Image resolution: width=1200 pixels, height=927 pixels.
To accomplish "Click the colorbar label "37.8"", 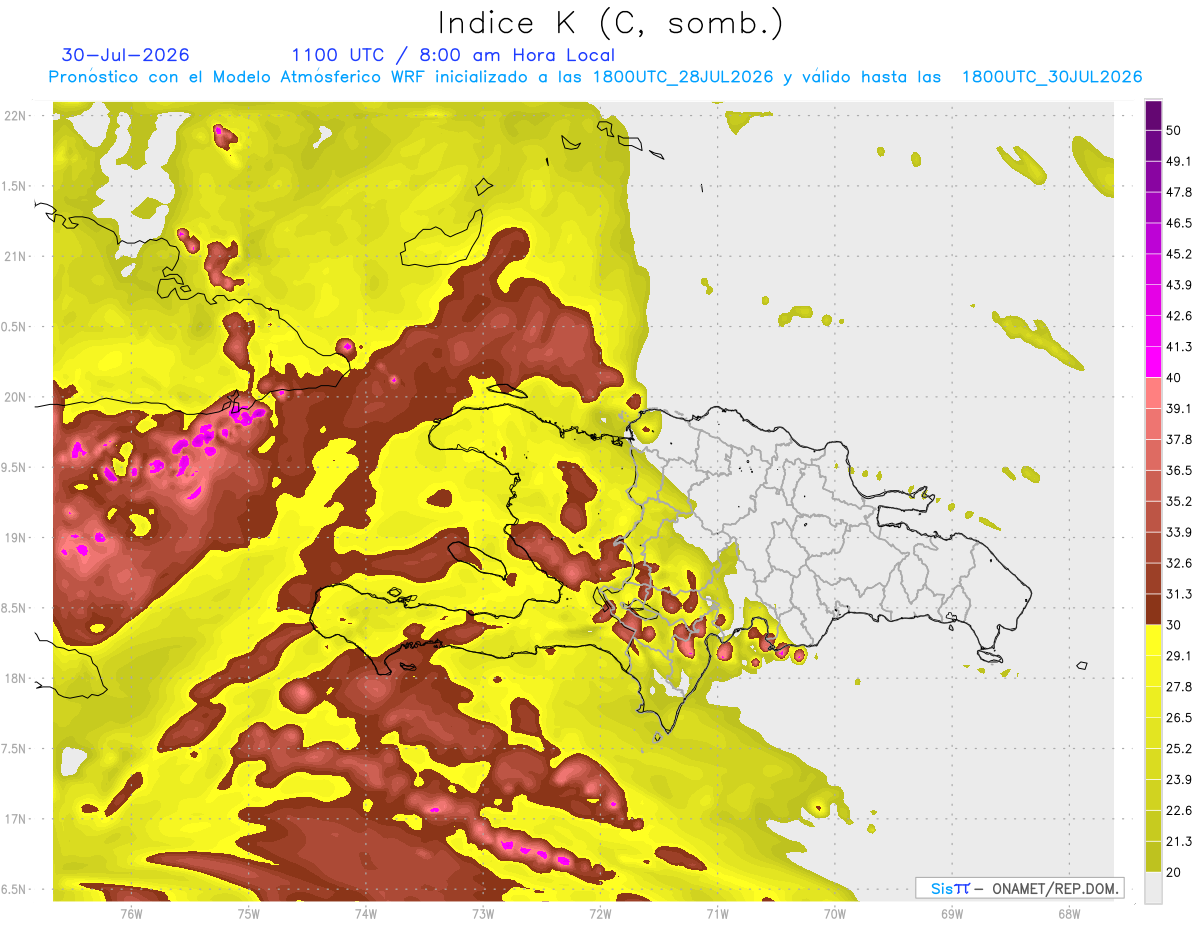I will pos(1178,440).
